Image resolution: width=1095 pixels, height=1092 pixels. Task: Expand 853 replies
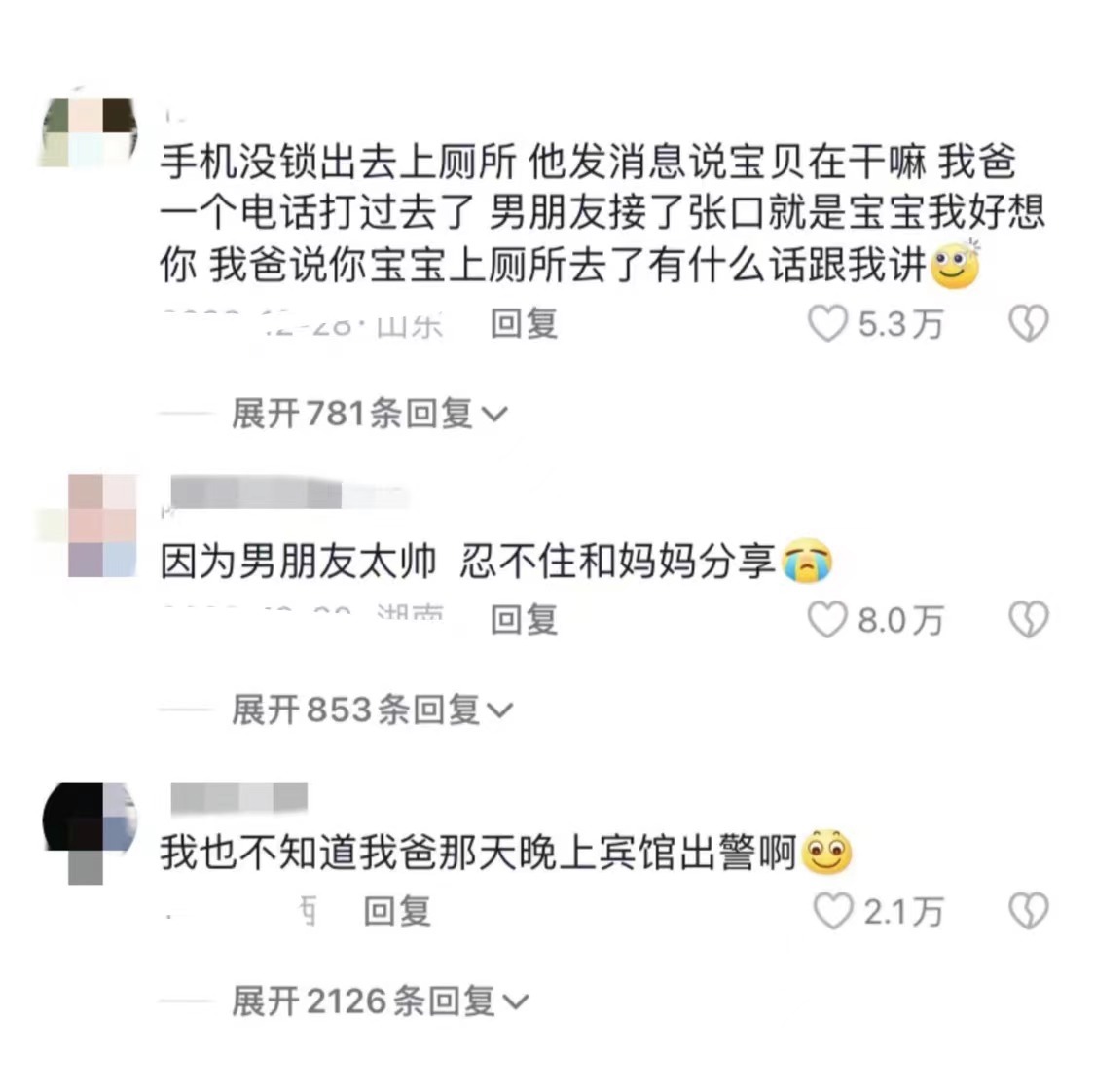click(x=372, y=710)
